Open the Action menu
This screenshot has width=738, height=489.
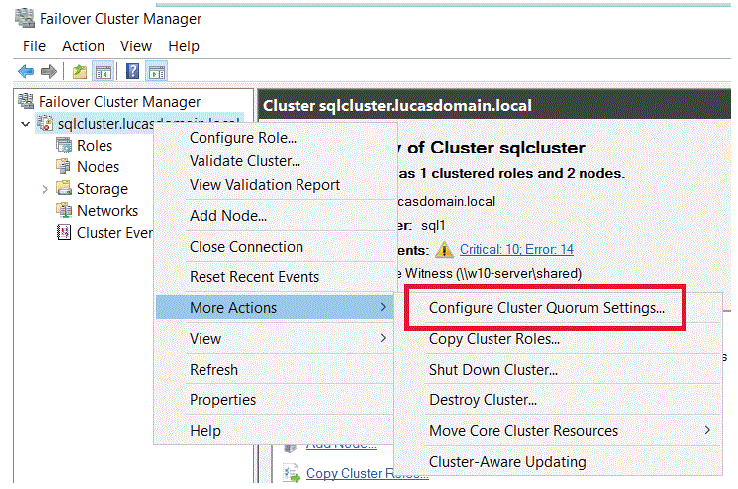[x=83, y=46]
